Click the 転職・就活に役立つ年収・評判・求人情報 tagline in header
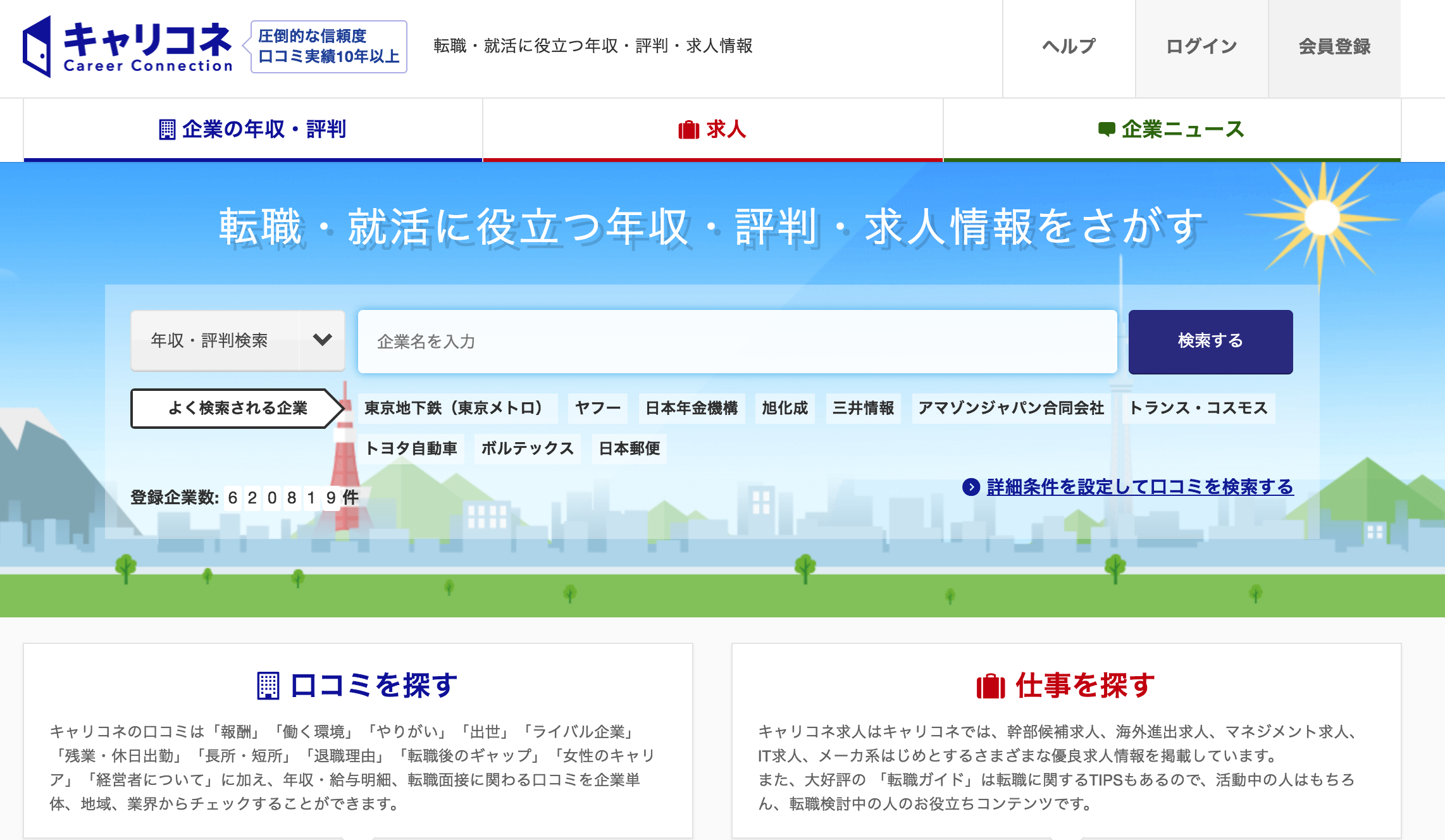1445x840 pixels. click(593, 46)
